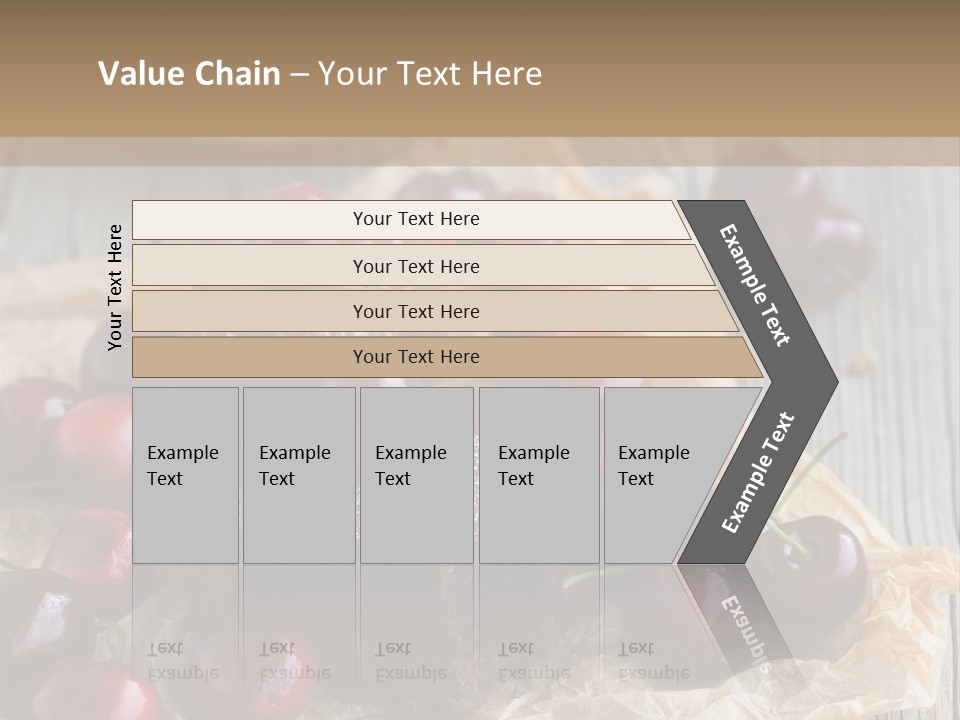This screenshot has width=960, height=720.
Task: Select "Your Text Here" in the slide title
Action: pyautogui.click(x=430, y=74)
